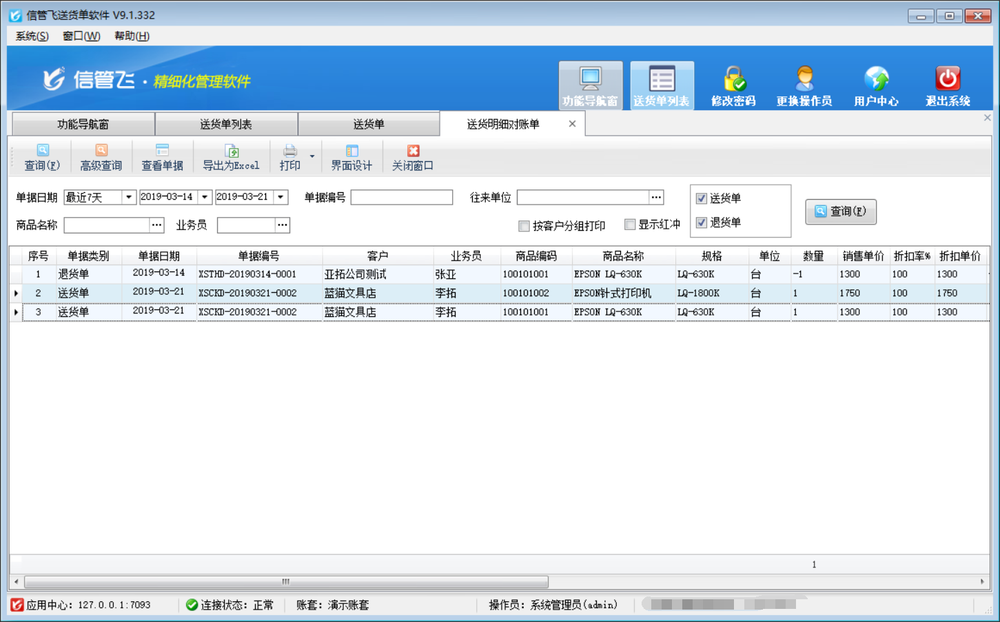Viewport: 1000px width, 622px height.
Task: Uncheck the 退货单 checkbox
Action: [702, 222]
